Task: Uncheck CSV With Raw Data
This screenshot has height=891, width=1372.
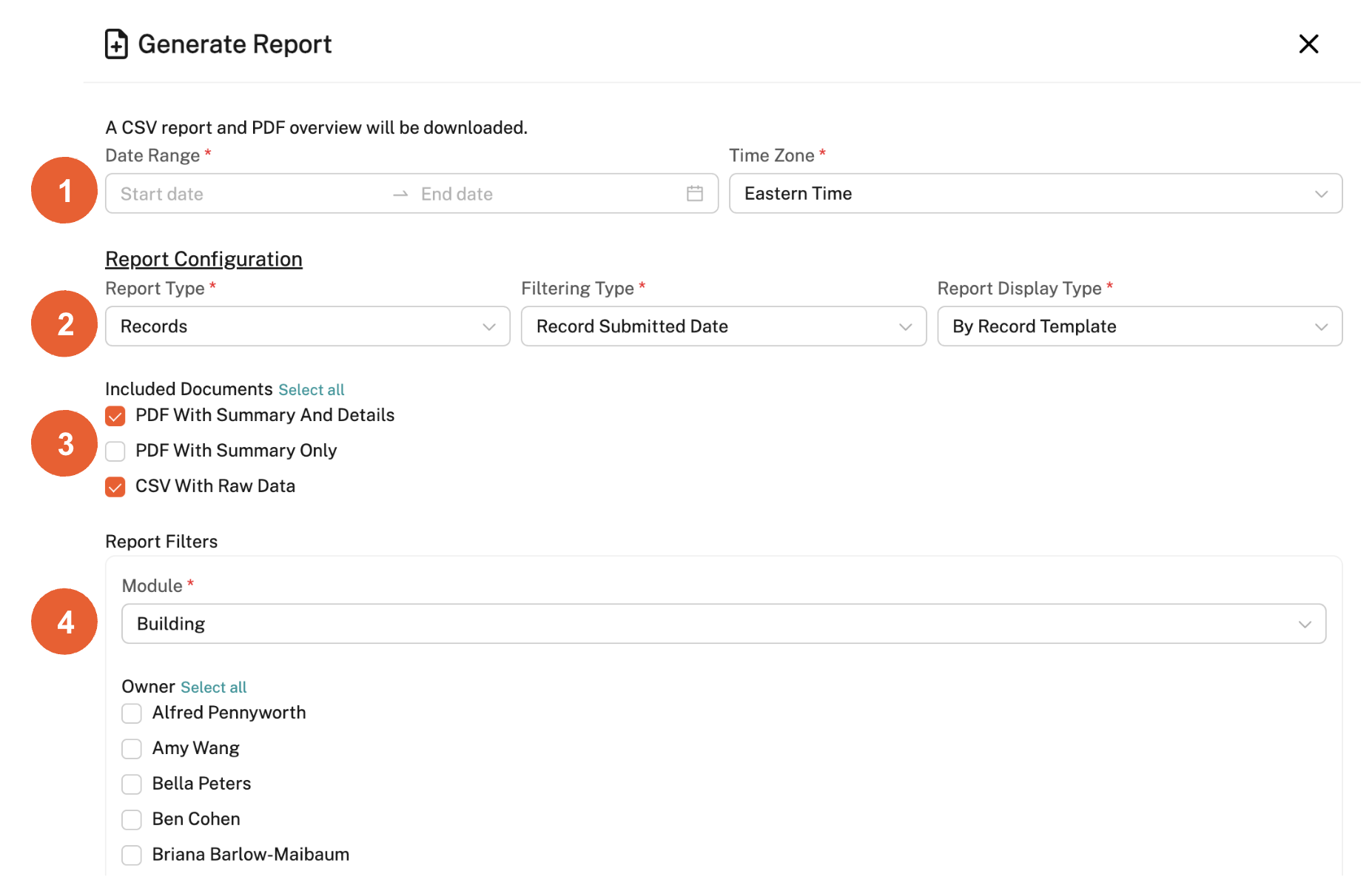Action: coord(115,487)
